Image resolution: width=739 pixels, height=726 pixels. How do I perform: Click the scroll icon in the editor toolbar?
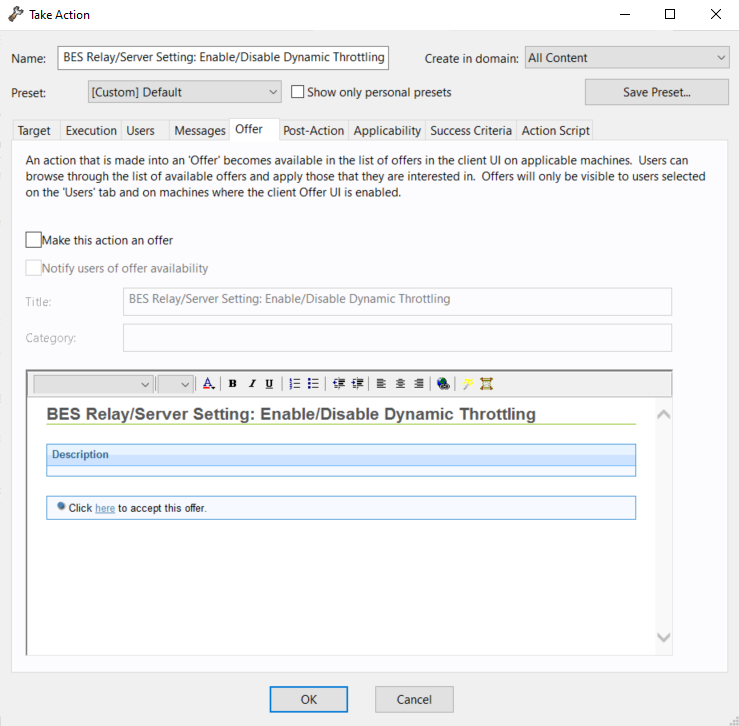click(x=486, y=384)
